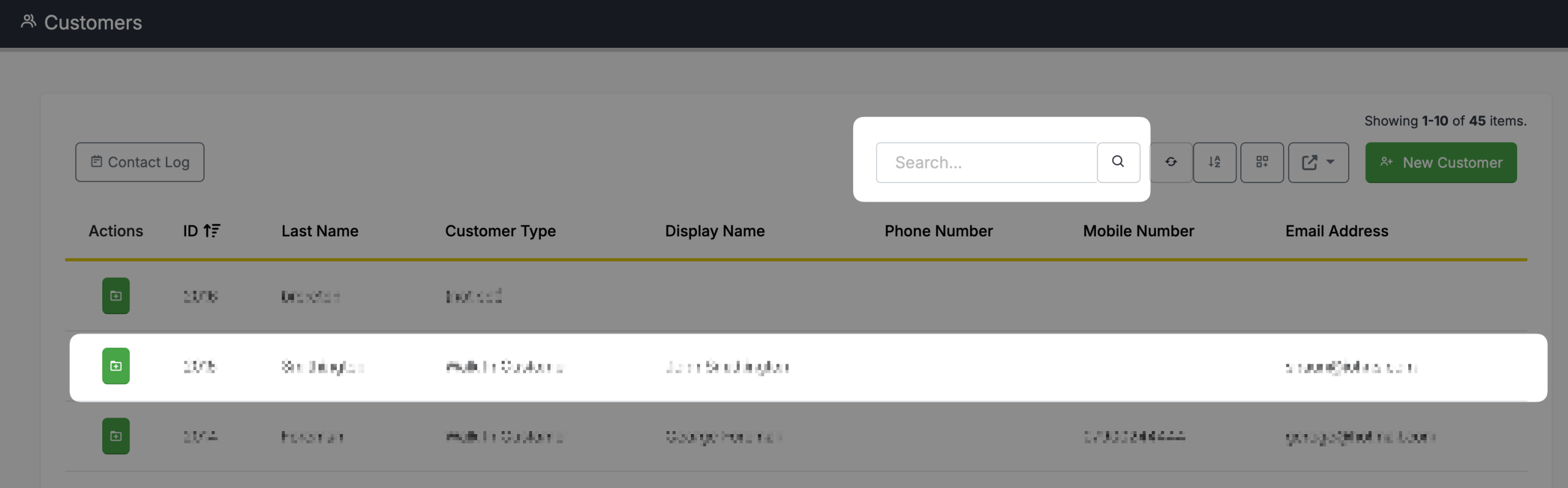Click the magnifier search button
This screenshot has width=1568, height=488.
(x=1118, y=162)
